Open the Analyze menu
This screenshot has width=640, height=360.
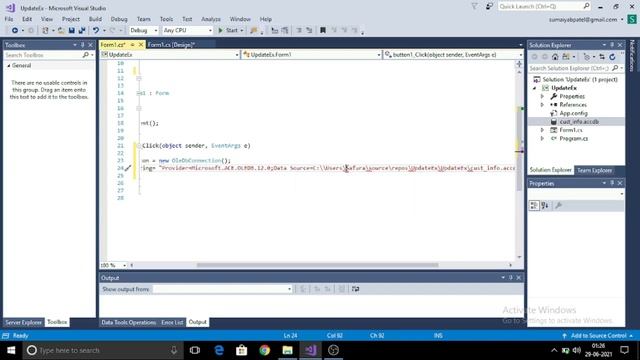211,19
